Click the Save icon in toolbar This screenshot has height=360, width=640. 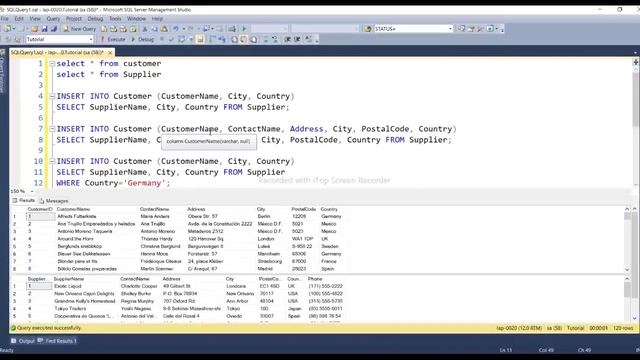click(44, 29)
